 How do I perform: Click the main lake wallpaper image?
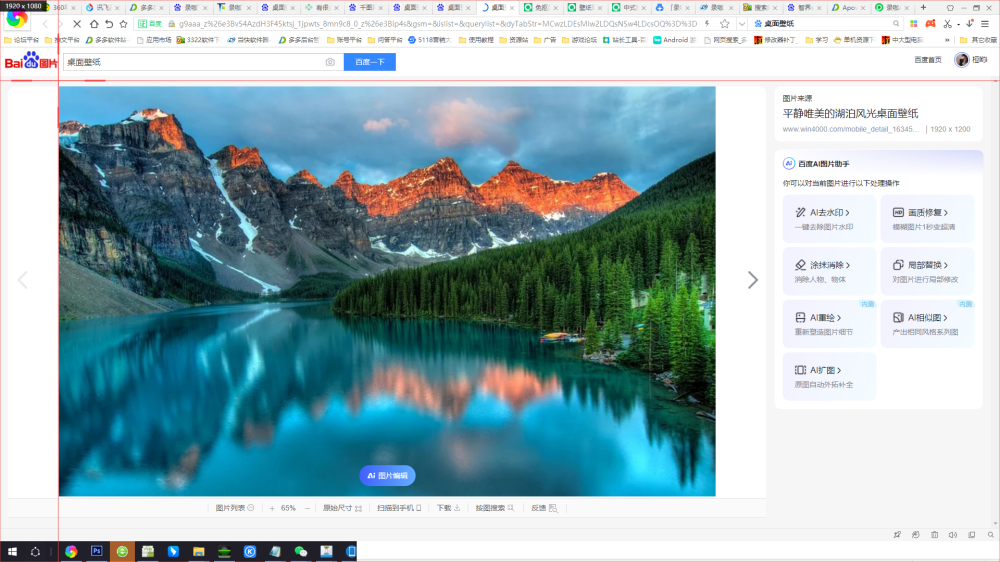coord(387,291)
